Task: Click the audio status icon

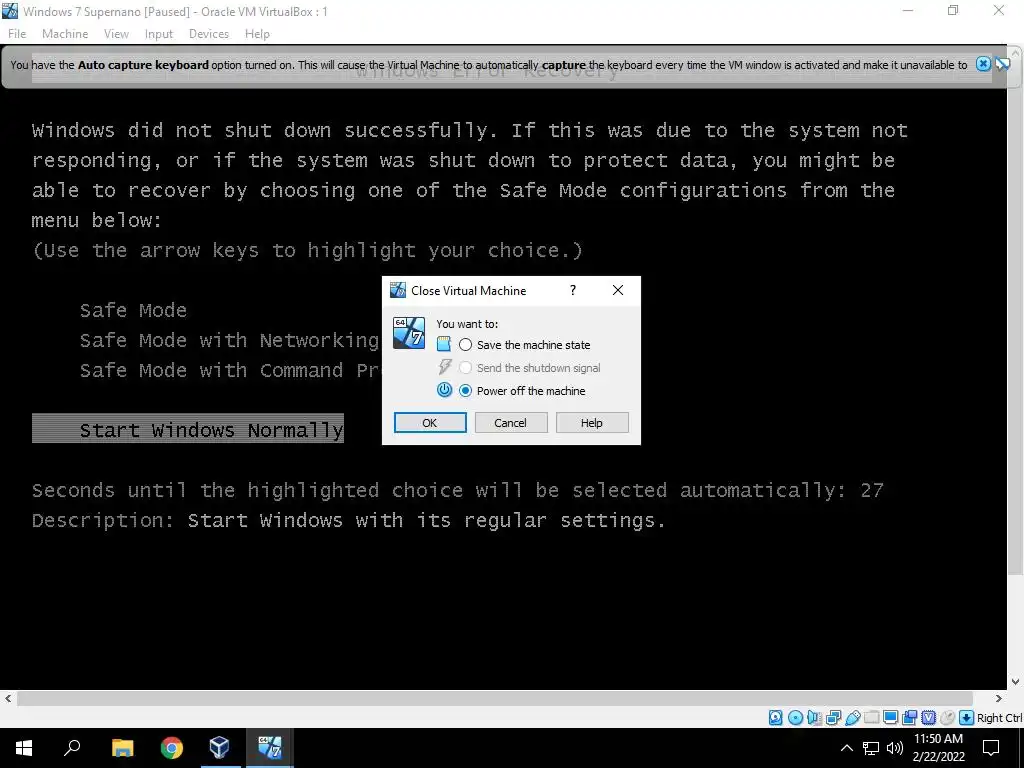Action: [814, 718]
